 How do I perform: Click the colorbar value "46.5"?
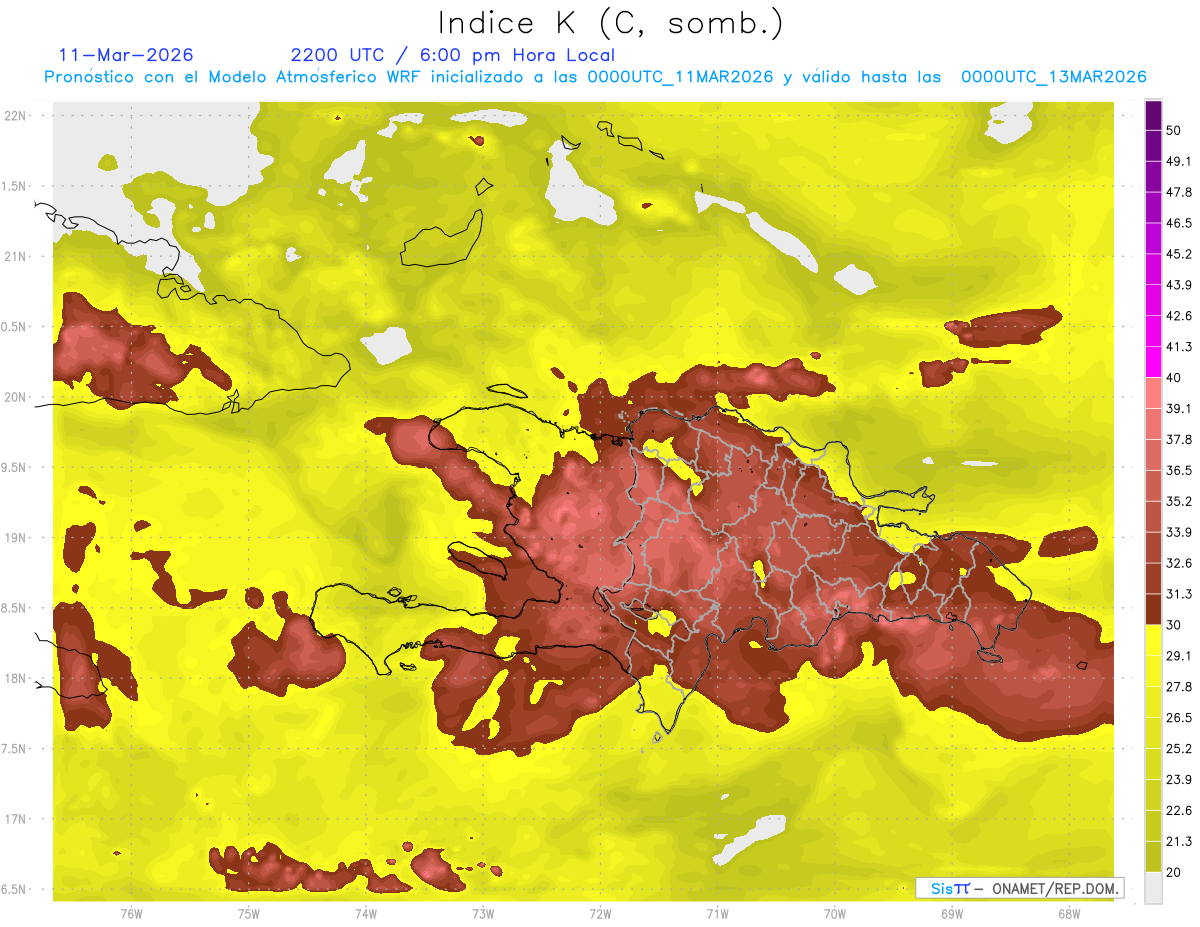tap(1178, 223)
